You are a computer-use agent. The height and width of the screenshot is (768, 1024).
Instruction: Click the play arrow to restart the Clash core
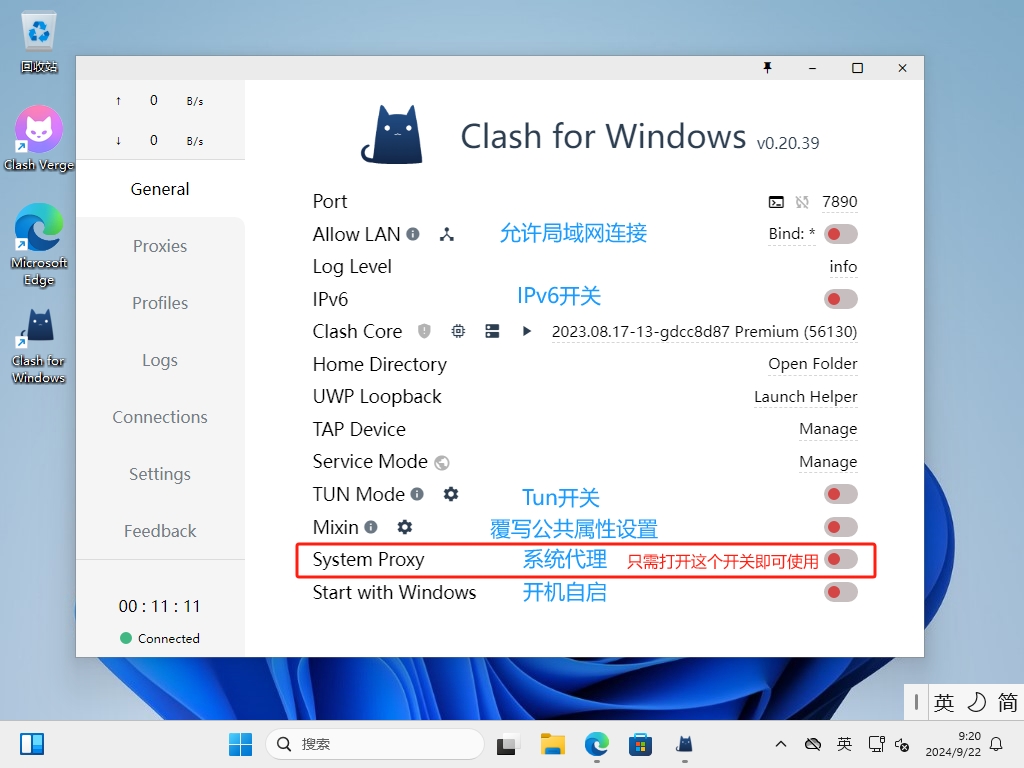(527, 331)
